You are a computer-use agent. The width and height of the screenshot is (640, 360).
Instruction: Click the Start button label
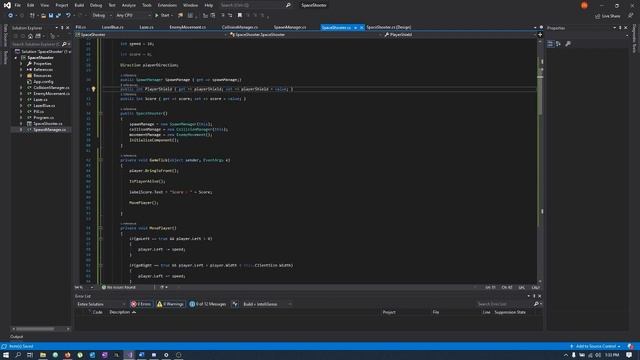pos(165,16)
